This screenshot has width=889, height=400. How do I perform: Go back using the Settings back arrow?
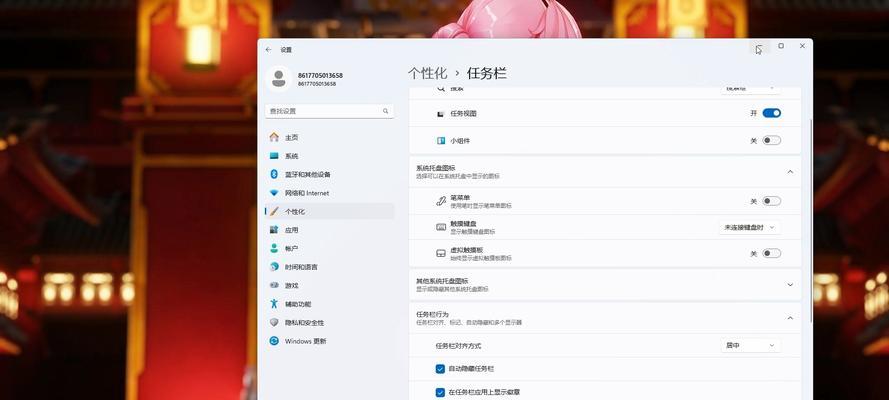point(269,50)
